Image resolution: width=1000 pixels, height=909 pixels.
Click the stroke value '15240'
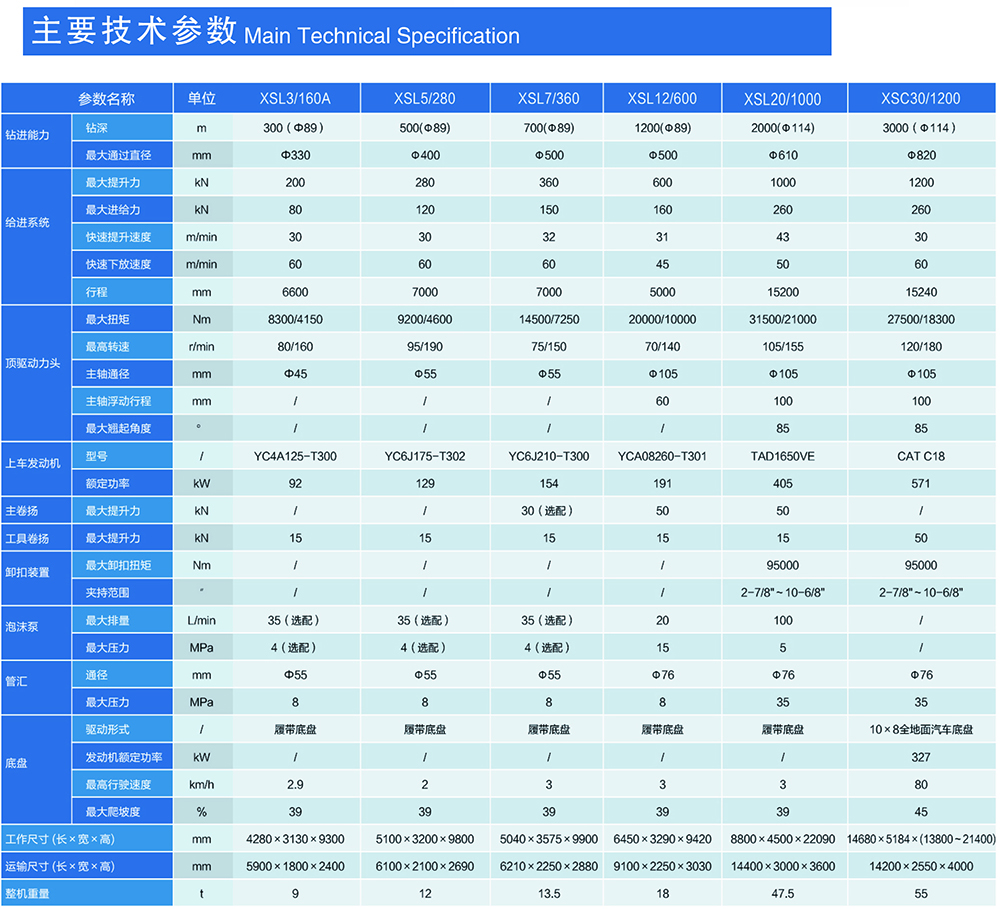click(921, 292)
